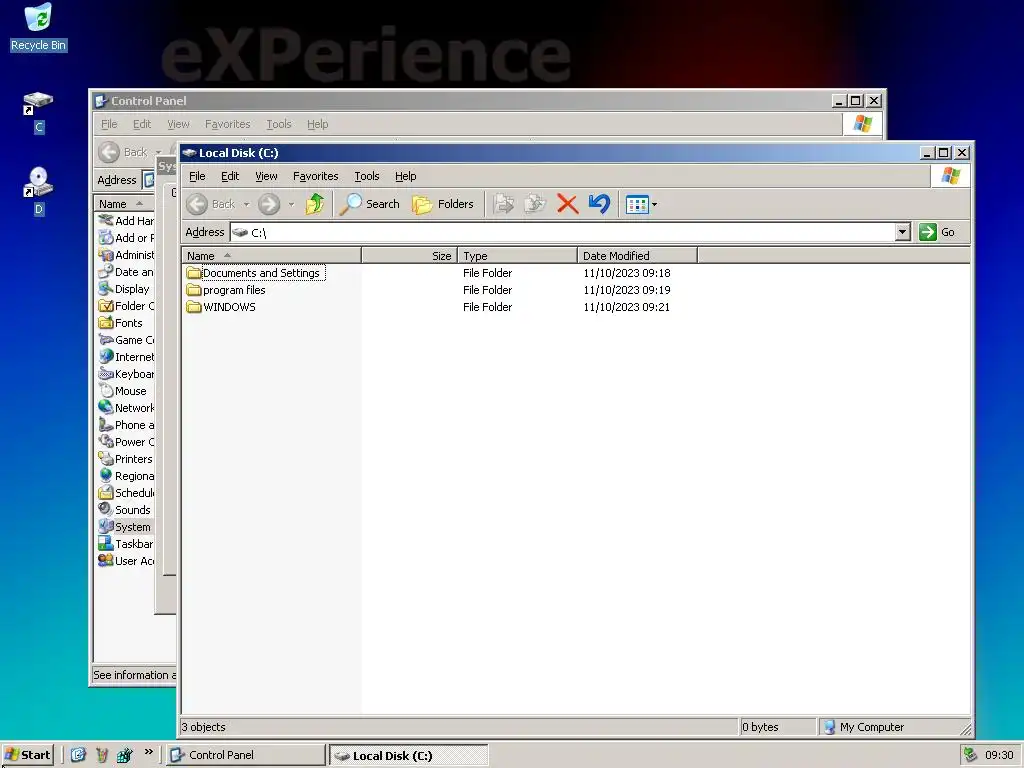This screenshot has width=1024, height=768.
Task: Open Search in Local Disk window
Action: pyautogui.click(x=370, y=204)
